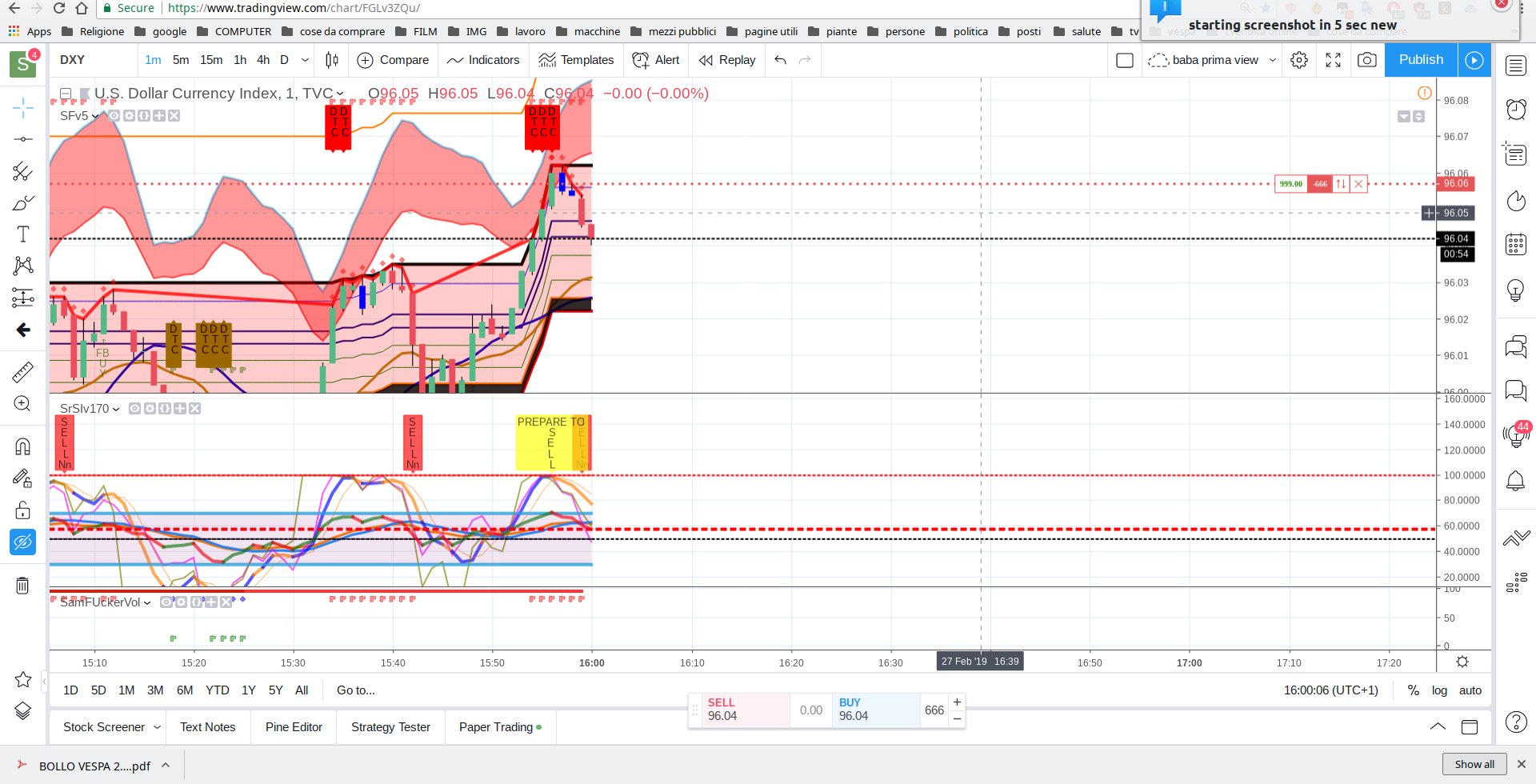Click the left arrow back icon

(23, 330)
